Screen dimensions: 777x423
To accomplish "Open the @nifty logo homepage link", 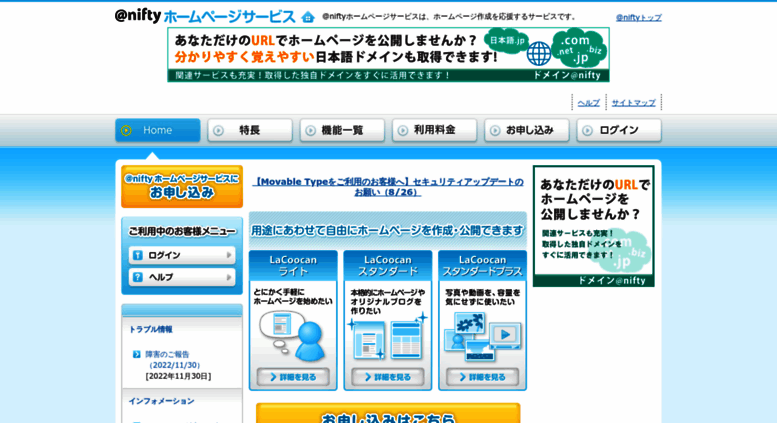I will coord(138,16).
